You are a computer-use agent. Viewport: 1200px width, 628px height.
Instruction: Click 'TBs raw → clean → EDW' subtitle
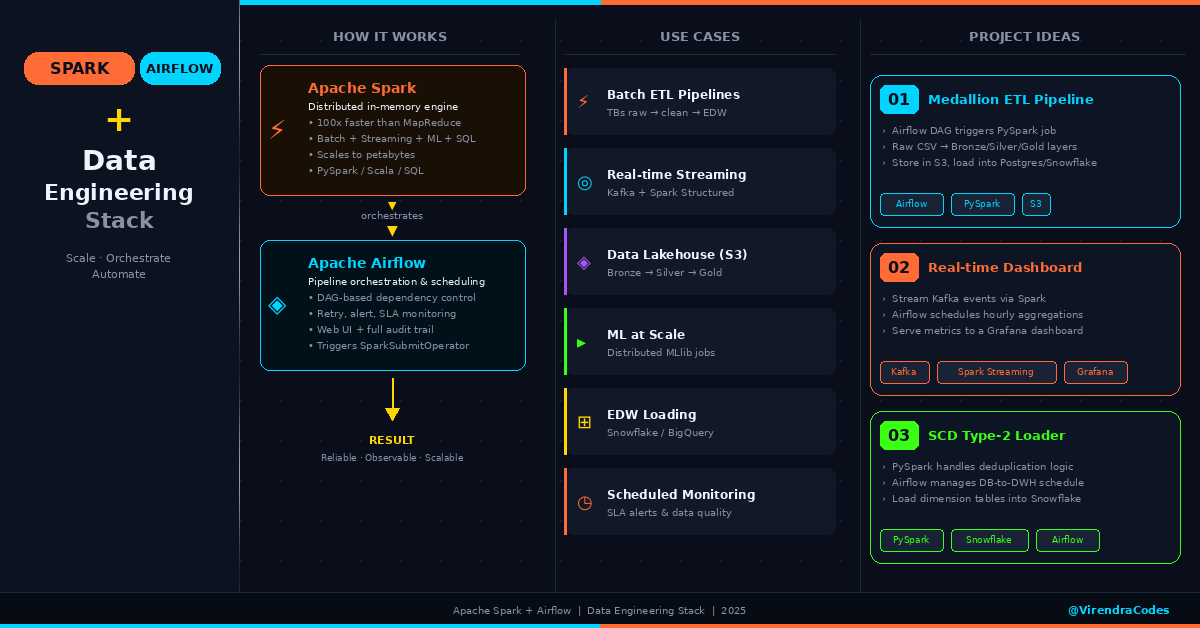667,112
